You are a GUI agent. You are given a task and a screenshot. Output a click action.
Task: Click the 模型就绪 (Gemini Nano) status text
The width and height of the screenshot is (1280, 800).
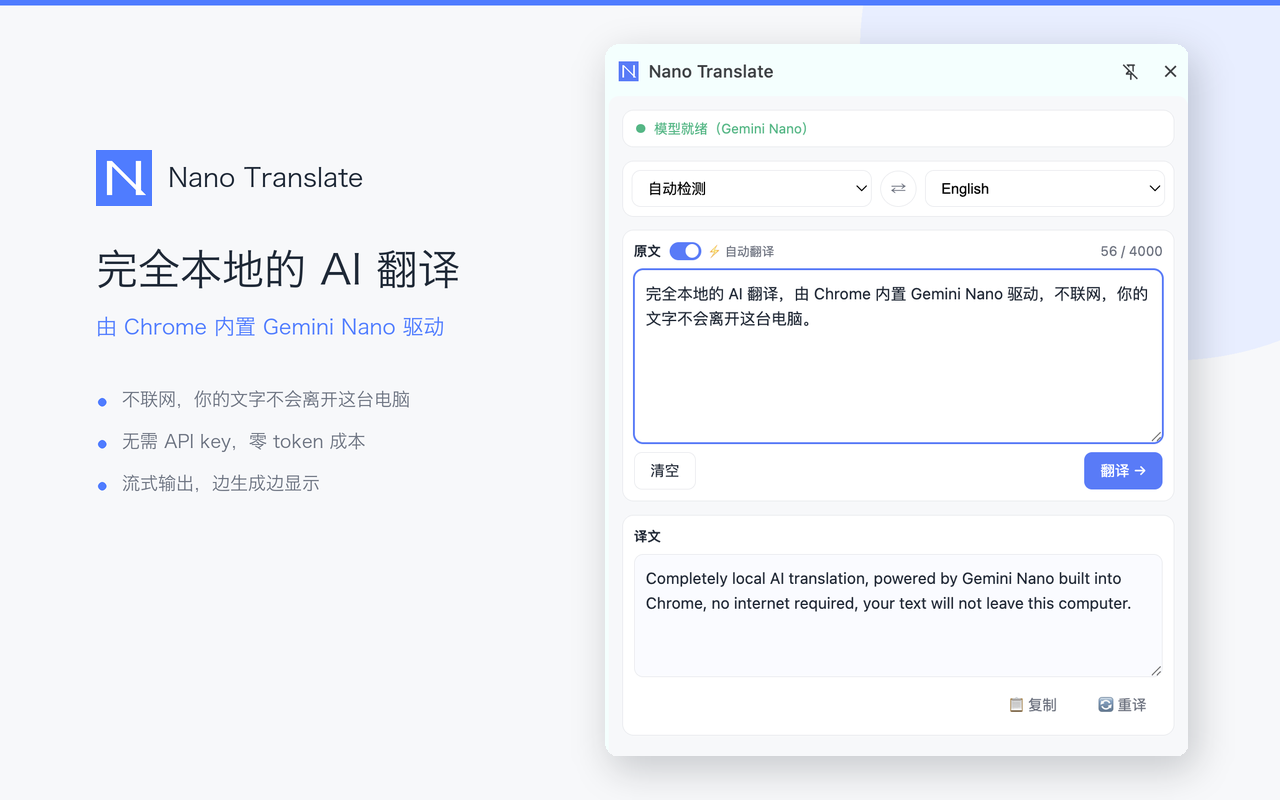pos(731,129)
